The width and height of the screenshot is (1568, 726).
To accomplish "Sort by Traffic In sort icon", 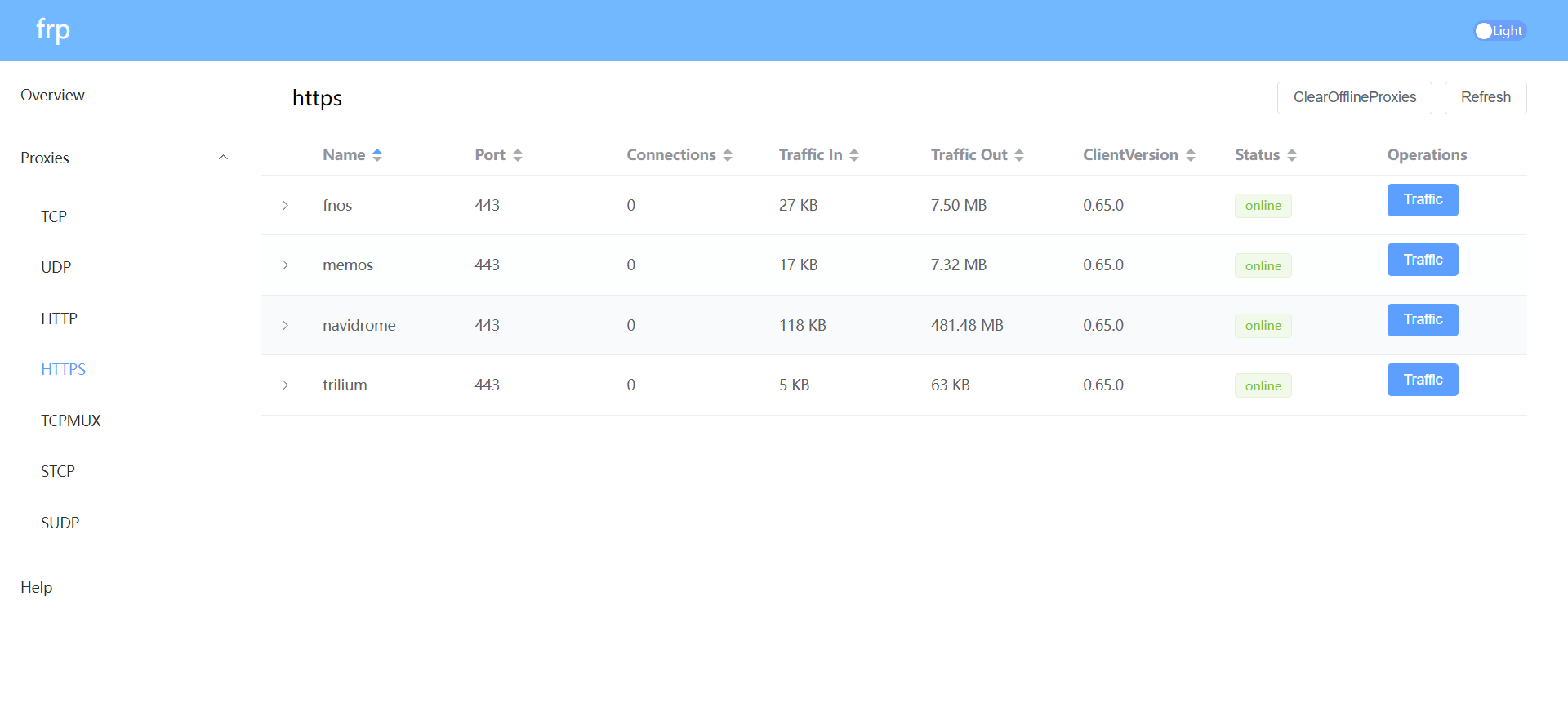I will (854, 155).
